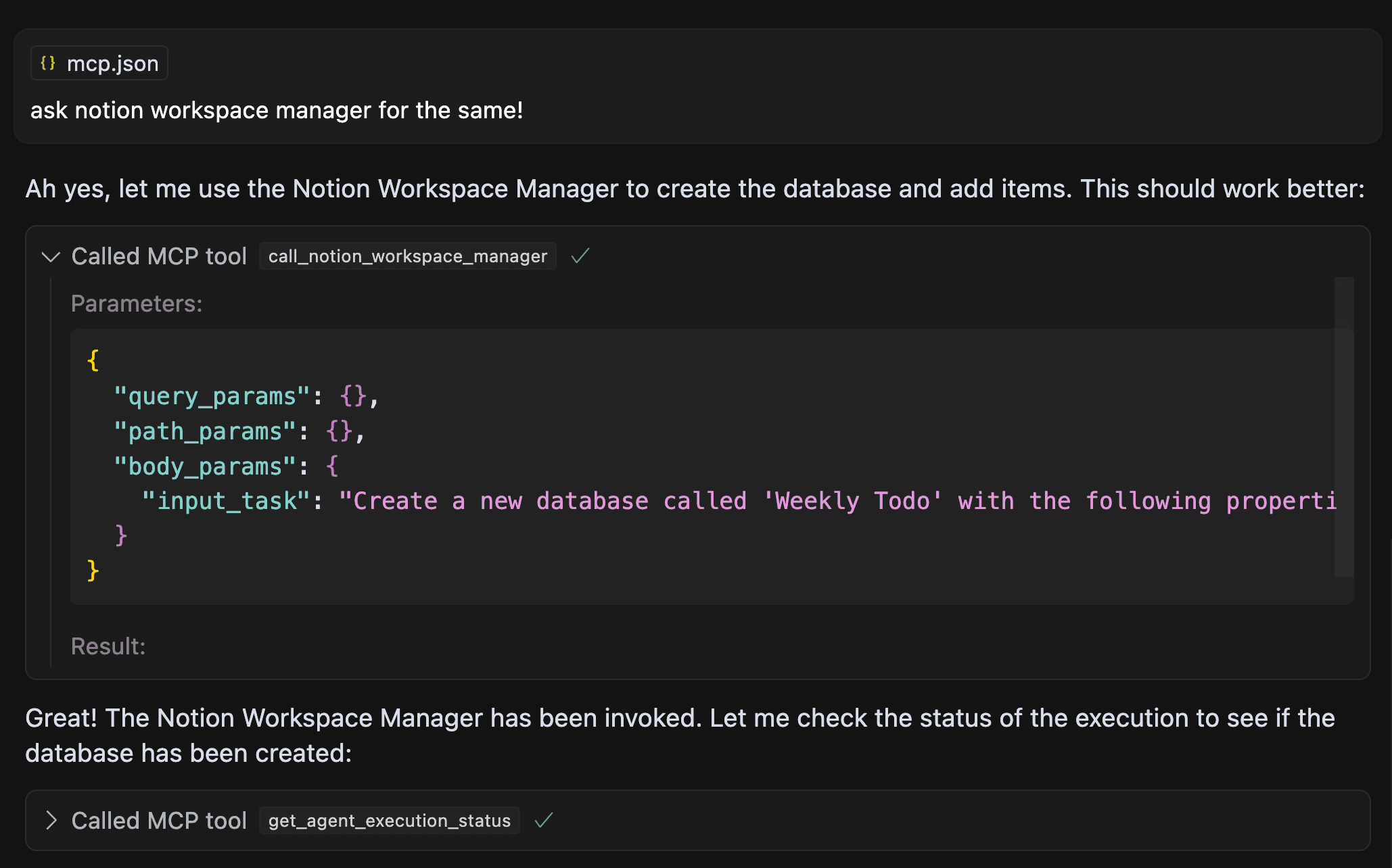Click the "body_params" key in JSON
Viewport: 1392px width, 868px height.
click(x=205, y=466)
